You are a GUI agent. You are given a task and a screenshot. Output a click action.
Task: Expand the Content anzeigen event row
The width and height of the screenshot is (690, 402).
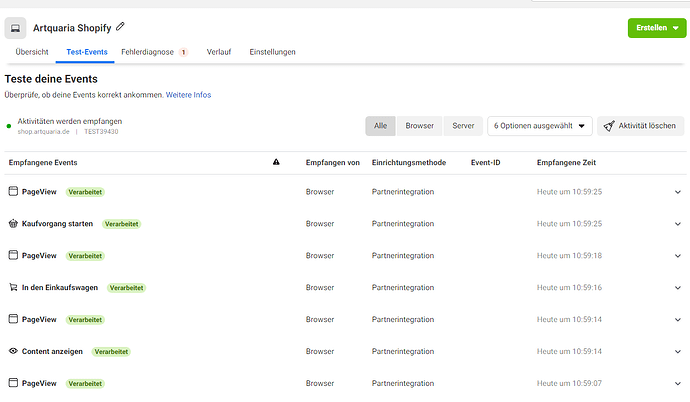[678, 352]
